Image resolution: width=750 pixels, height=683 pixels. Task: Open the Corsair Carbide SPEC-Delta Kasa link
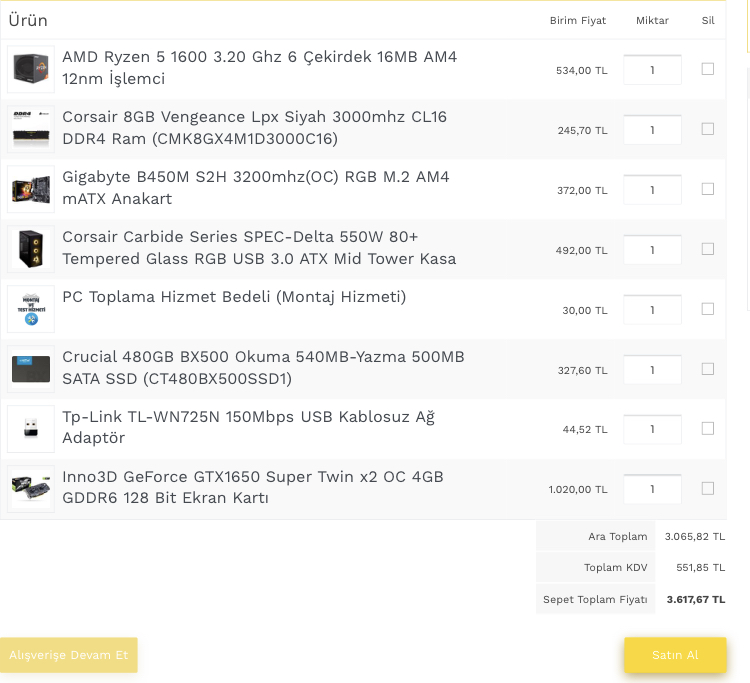tap(259, 247)
